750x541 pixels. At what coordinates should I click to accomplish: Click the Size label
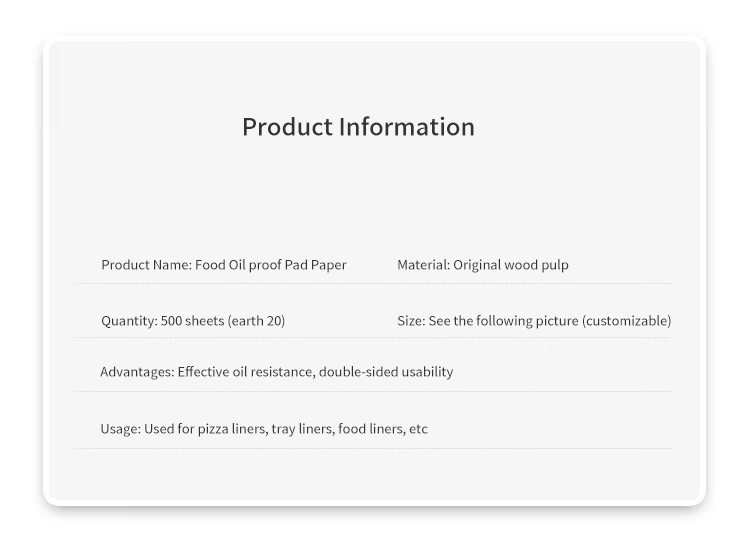coord(410,321)
